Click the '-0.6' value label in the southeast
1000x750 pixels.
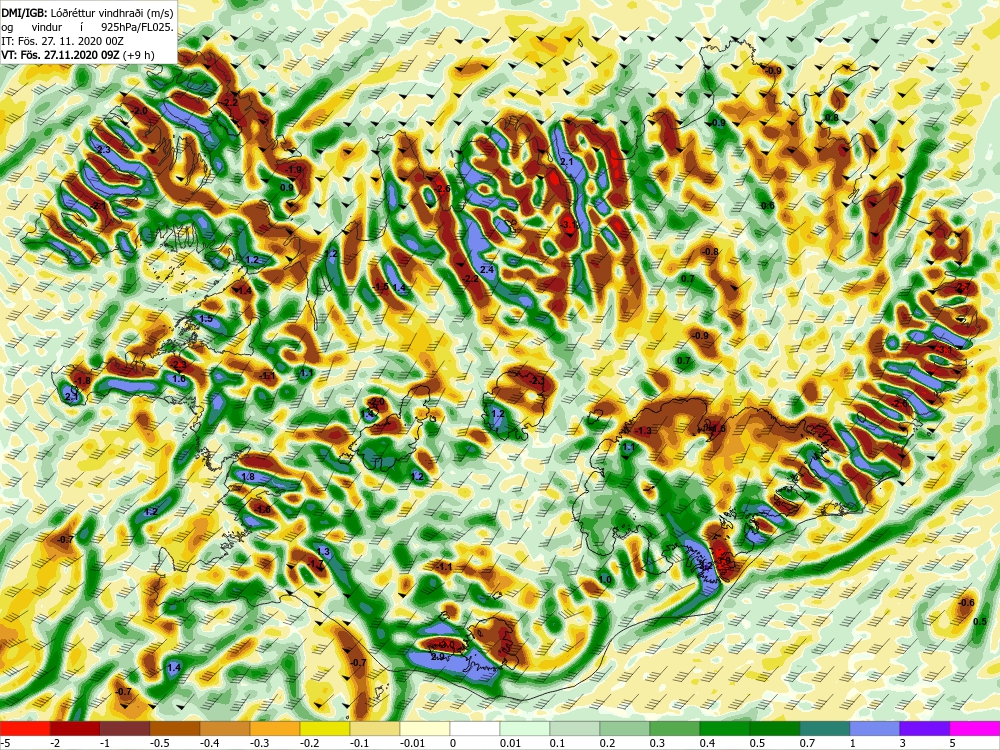(967, 603)
